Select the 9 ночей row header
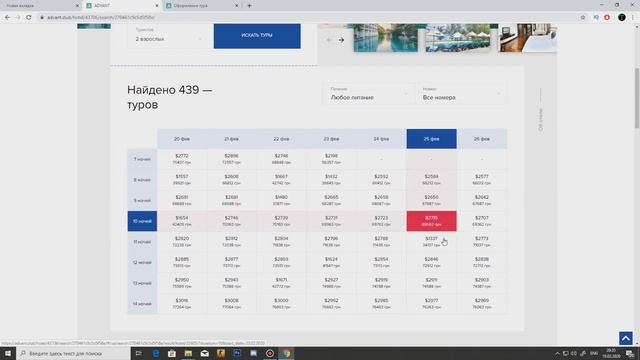 (x=142, y=200)
